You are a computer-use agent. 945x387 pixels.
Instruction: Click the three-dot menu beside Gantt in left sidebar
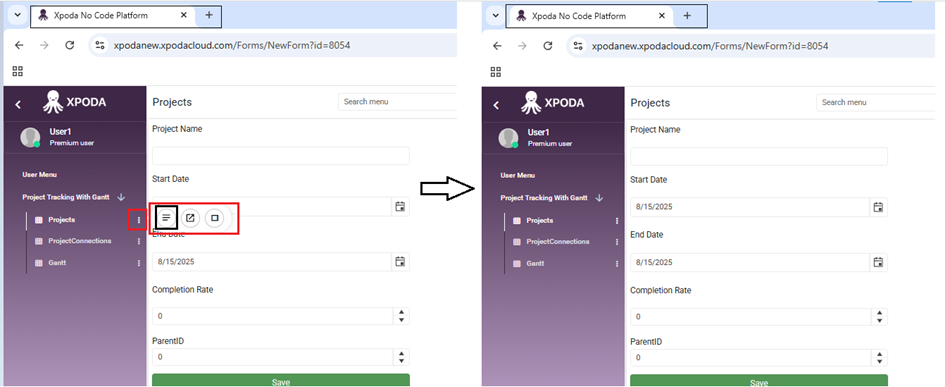(x=139, y=263)
